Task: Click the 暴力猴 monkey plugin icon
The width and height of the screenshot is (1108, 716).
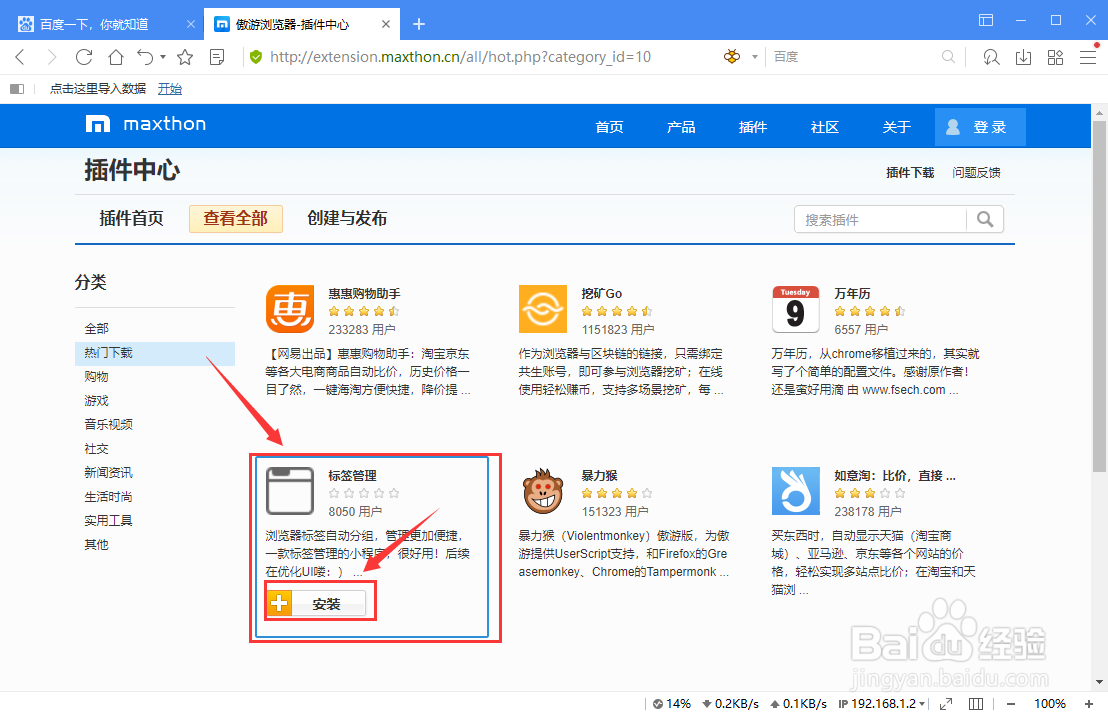Action: tap(543, 491)
